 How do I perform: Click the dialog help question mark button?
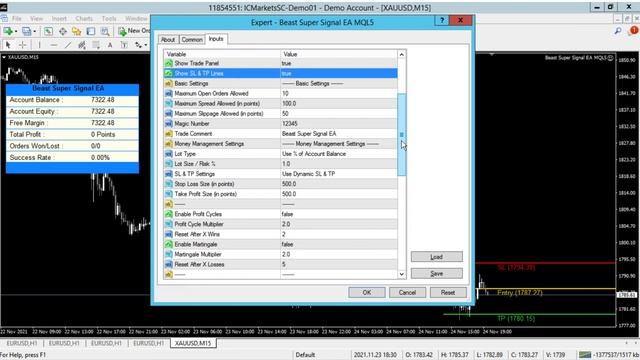pos(442,20)
